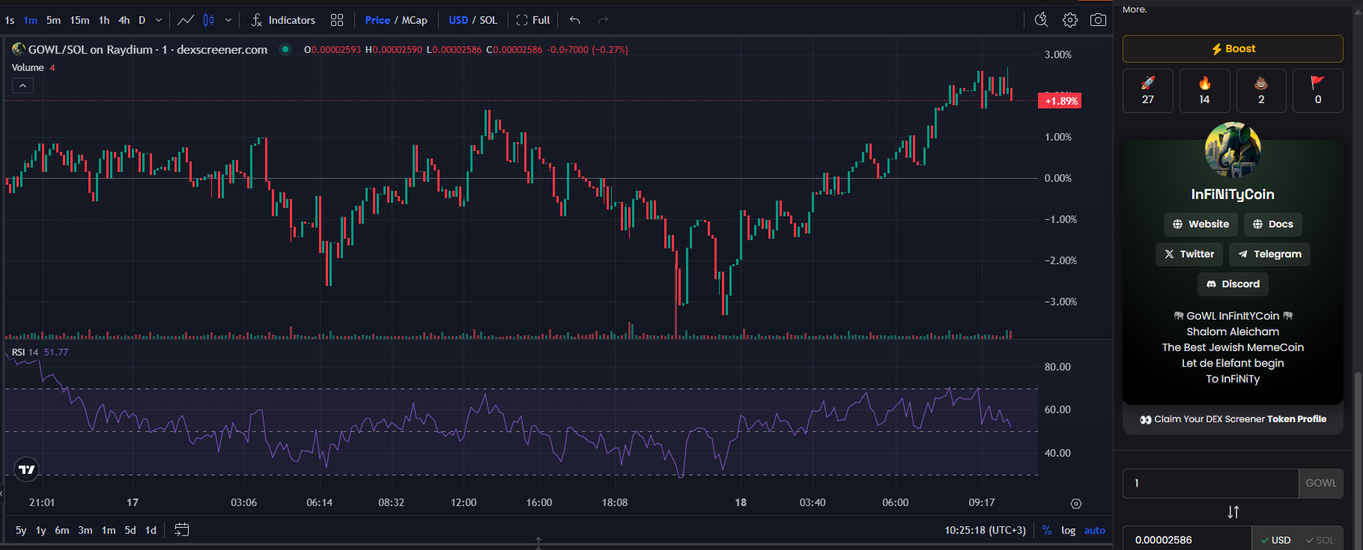Expand the timeframe interval dropdown

(x=158, y=20)
